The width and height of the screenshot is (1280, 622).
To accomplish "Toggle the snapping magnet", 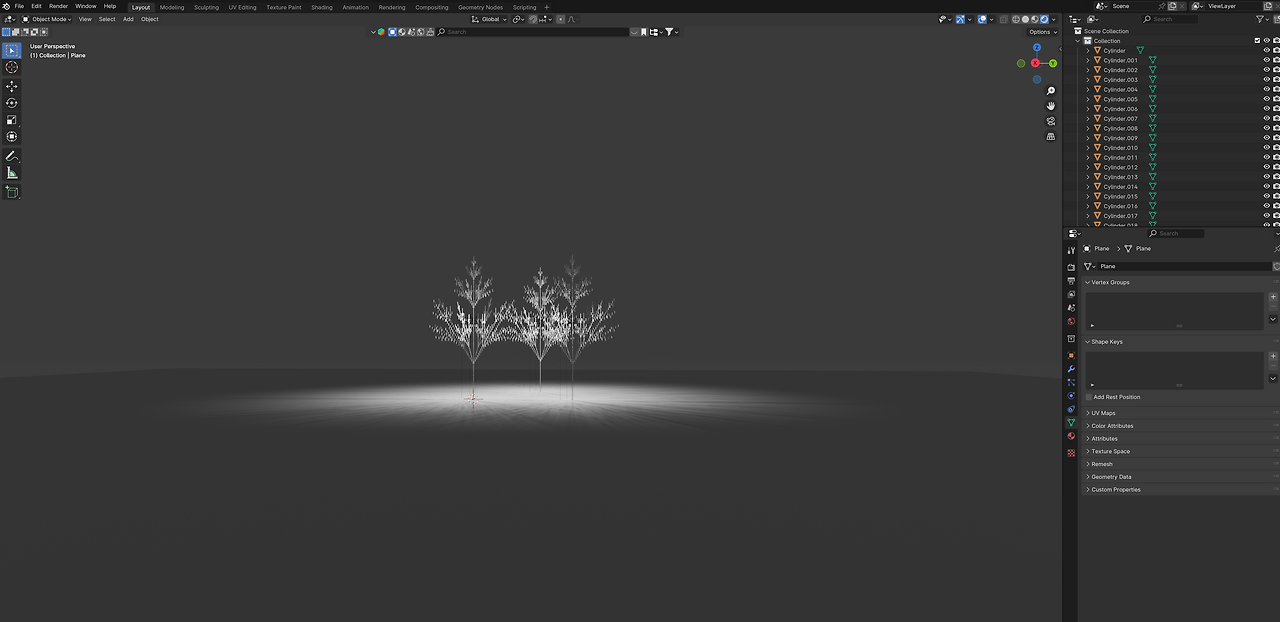I will (x=534, y=19).
